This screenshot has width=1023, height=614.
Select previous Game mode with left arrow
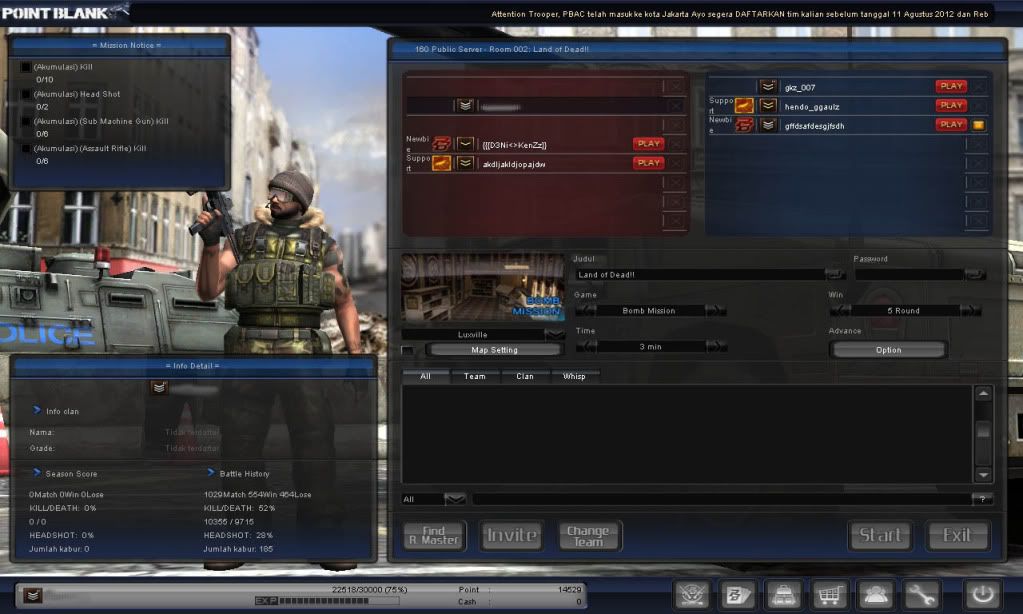(586, 311)
